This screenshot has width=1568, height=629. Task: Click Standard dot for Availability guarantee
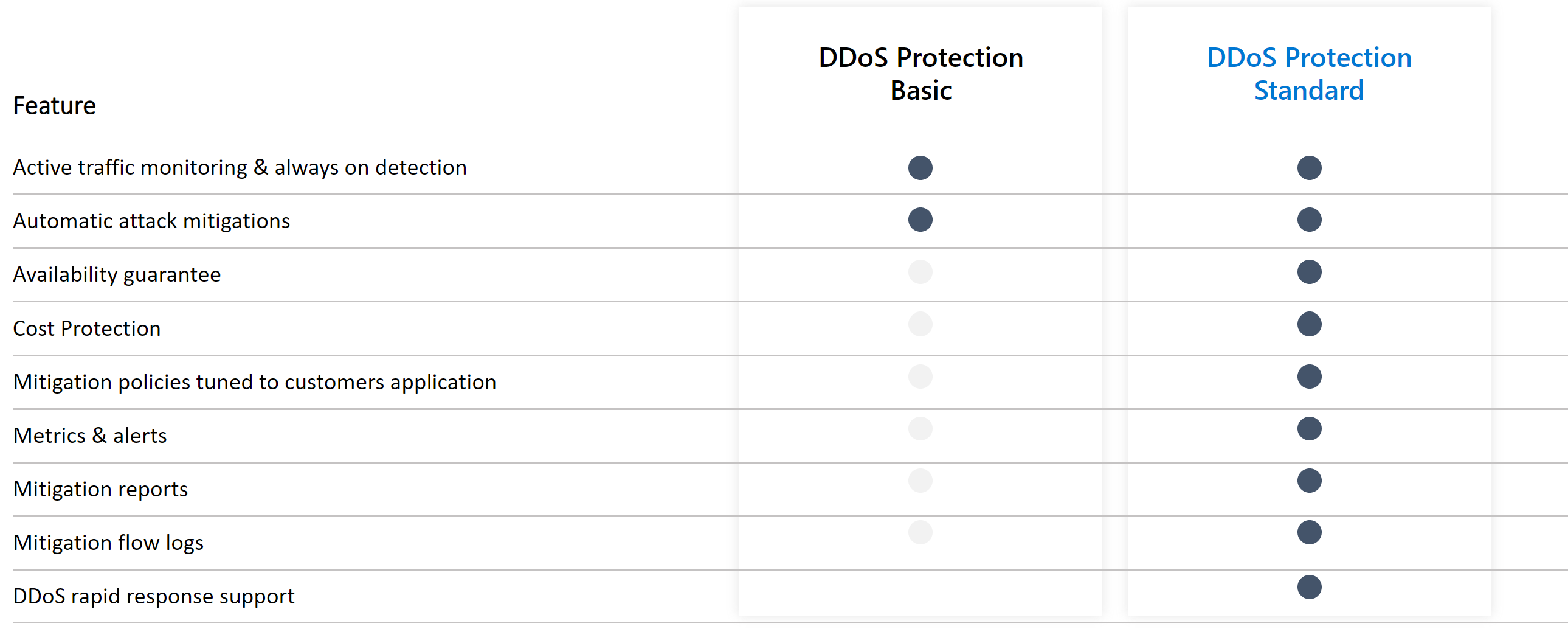(x=1309, y=272)
